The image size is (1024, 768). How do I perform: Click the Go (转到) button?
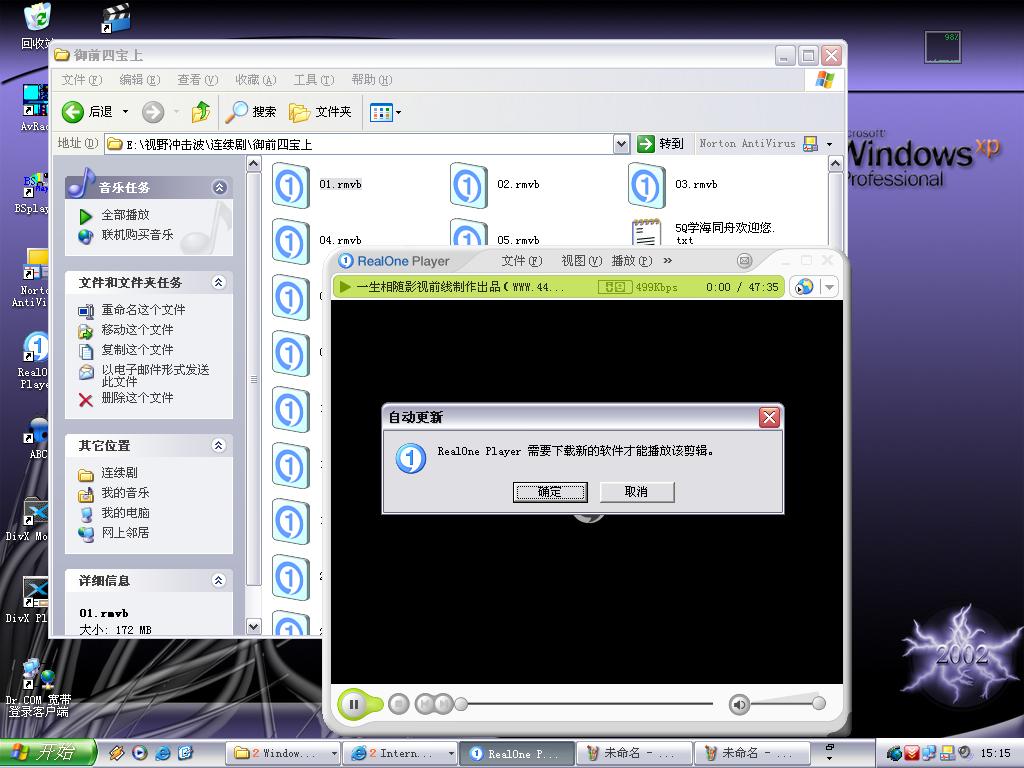(660, 144)
